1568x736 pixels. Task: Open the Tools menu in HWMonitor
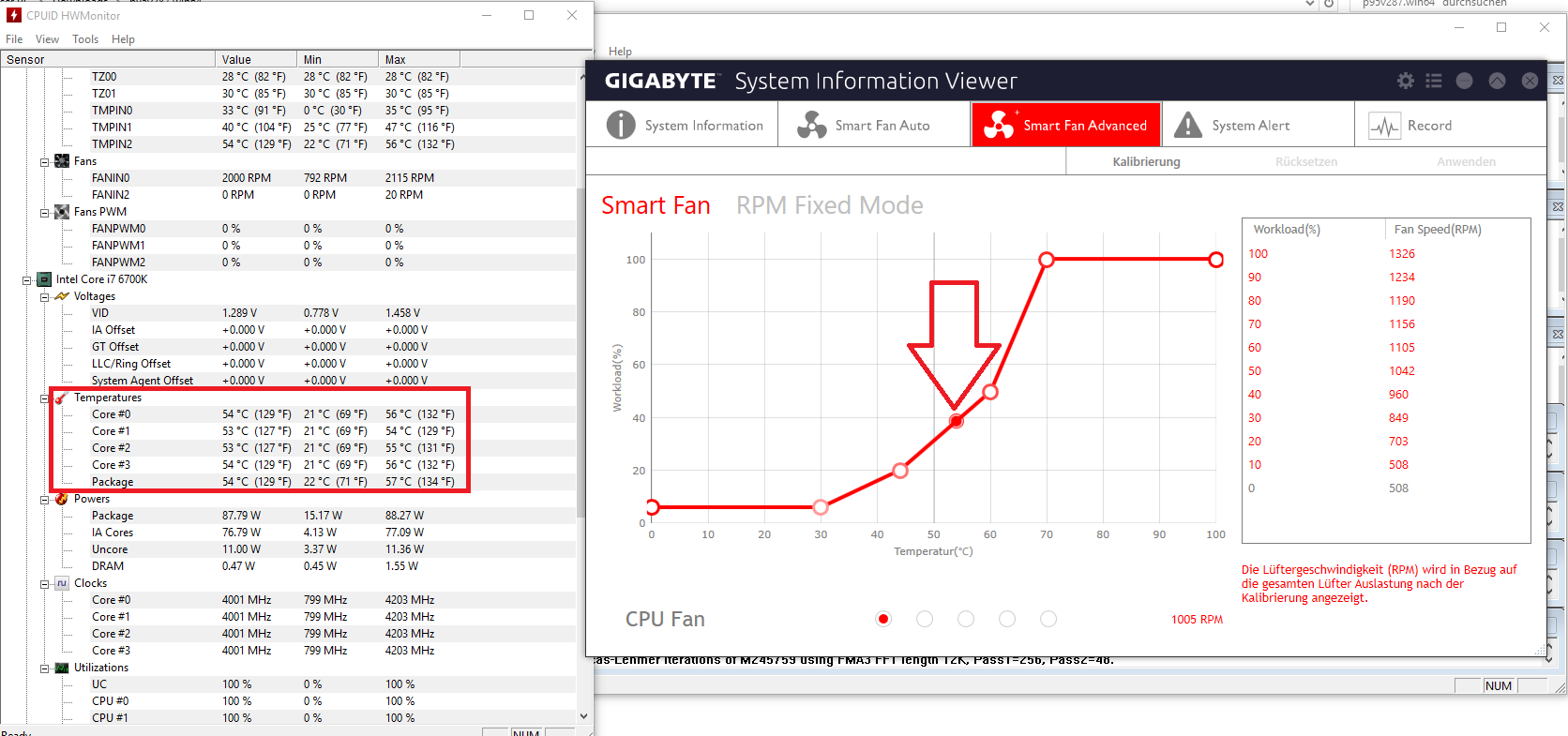coord(85,39)
